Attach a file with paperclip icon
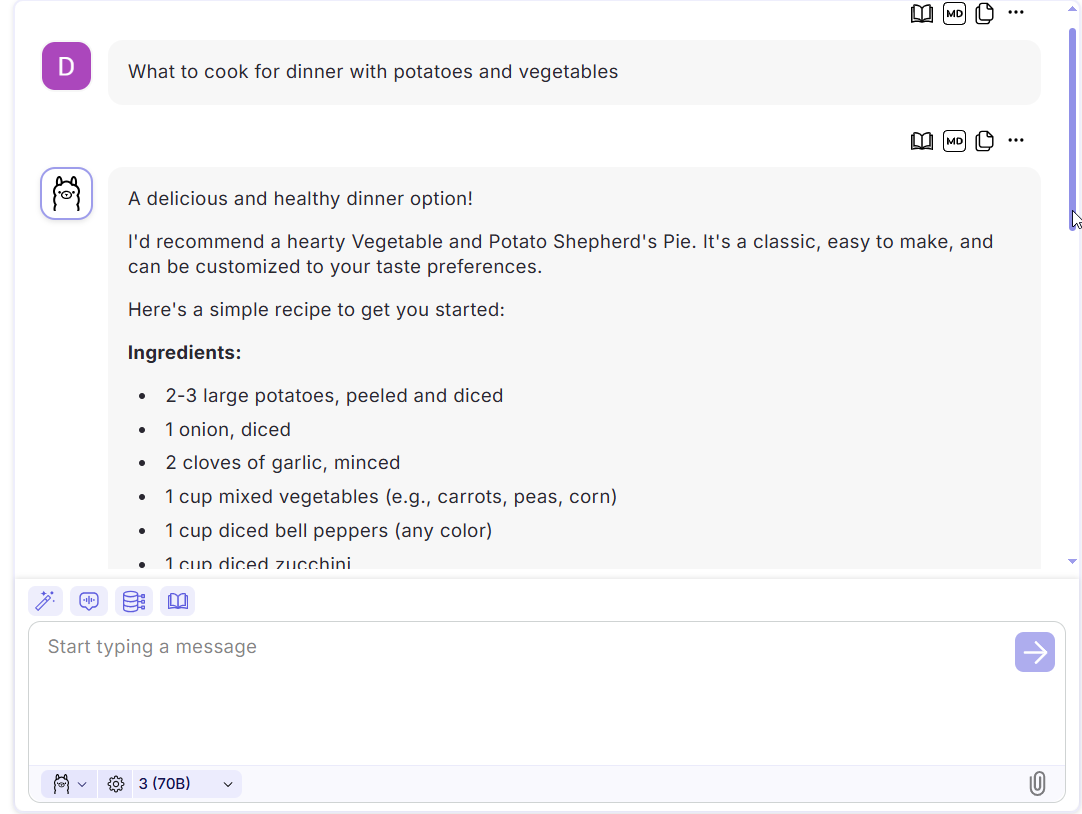This screenshot has height=814, width=1082. click(1037, 784)
